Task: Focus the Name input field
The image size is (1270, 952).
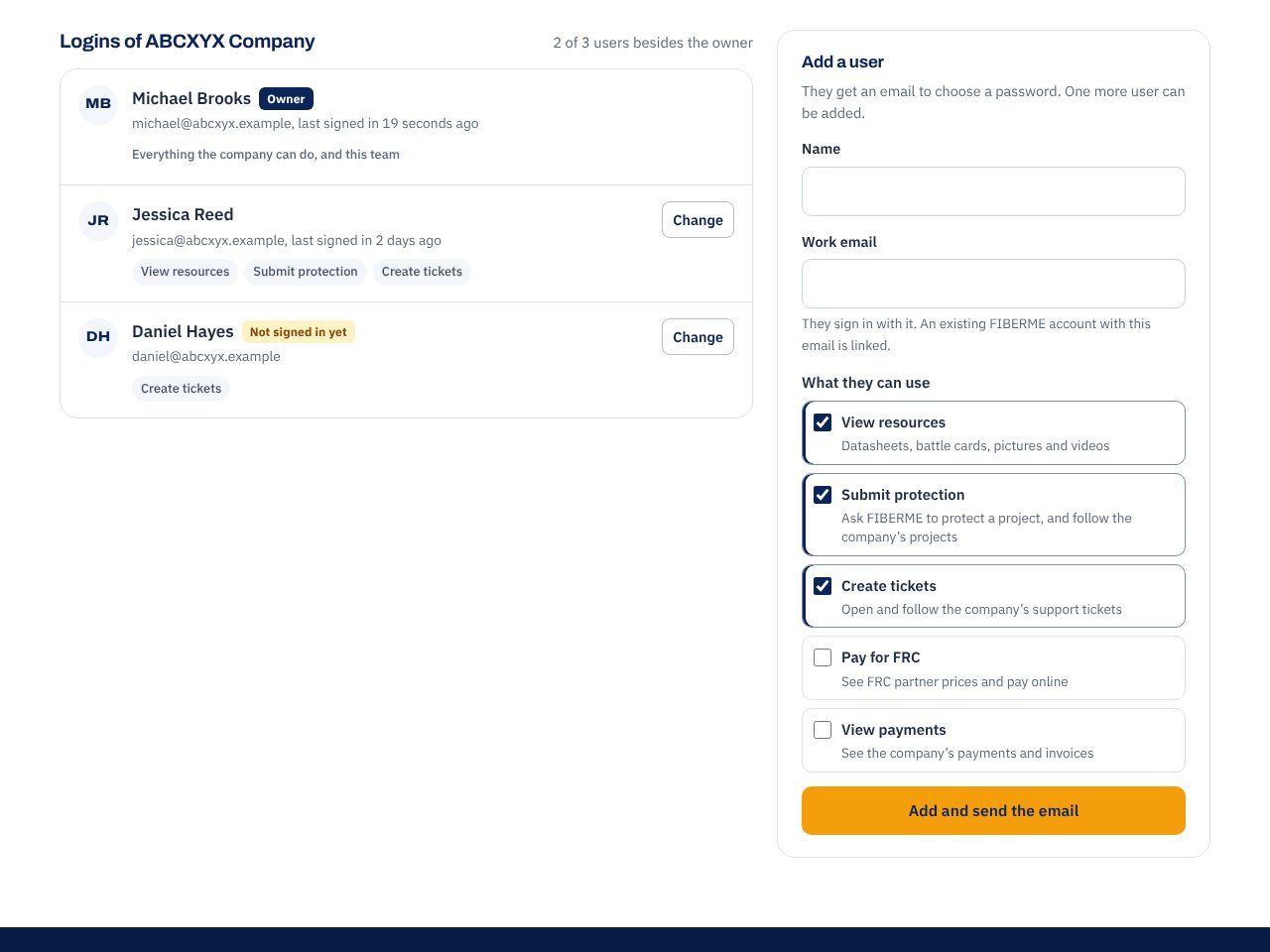Action: pyautogui.click(x=993, y=191)
